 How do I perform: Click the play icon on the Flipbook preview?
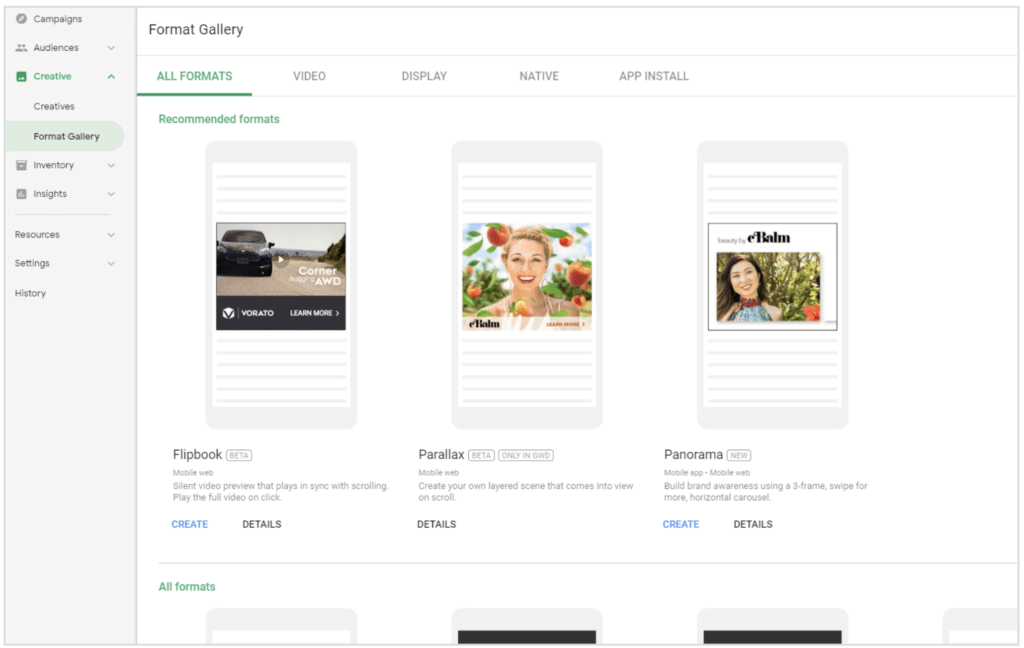(x=281, y=260)
